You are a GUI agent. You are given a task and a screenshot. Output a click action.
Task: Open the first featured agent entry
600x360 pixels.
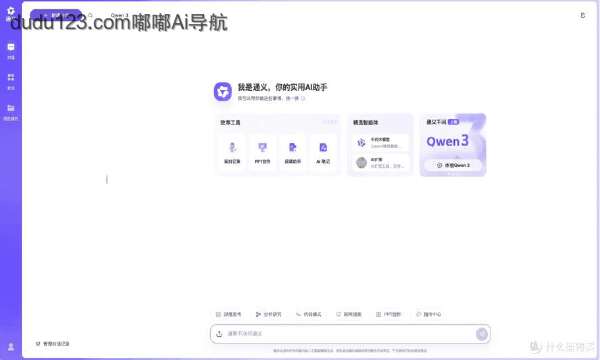tap(380, 143)
